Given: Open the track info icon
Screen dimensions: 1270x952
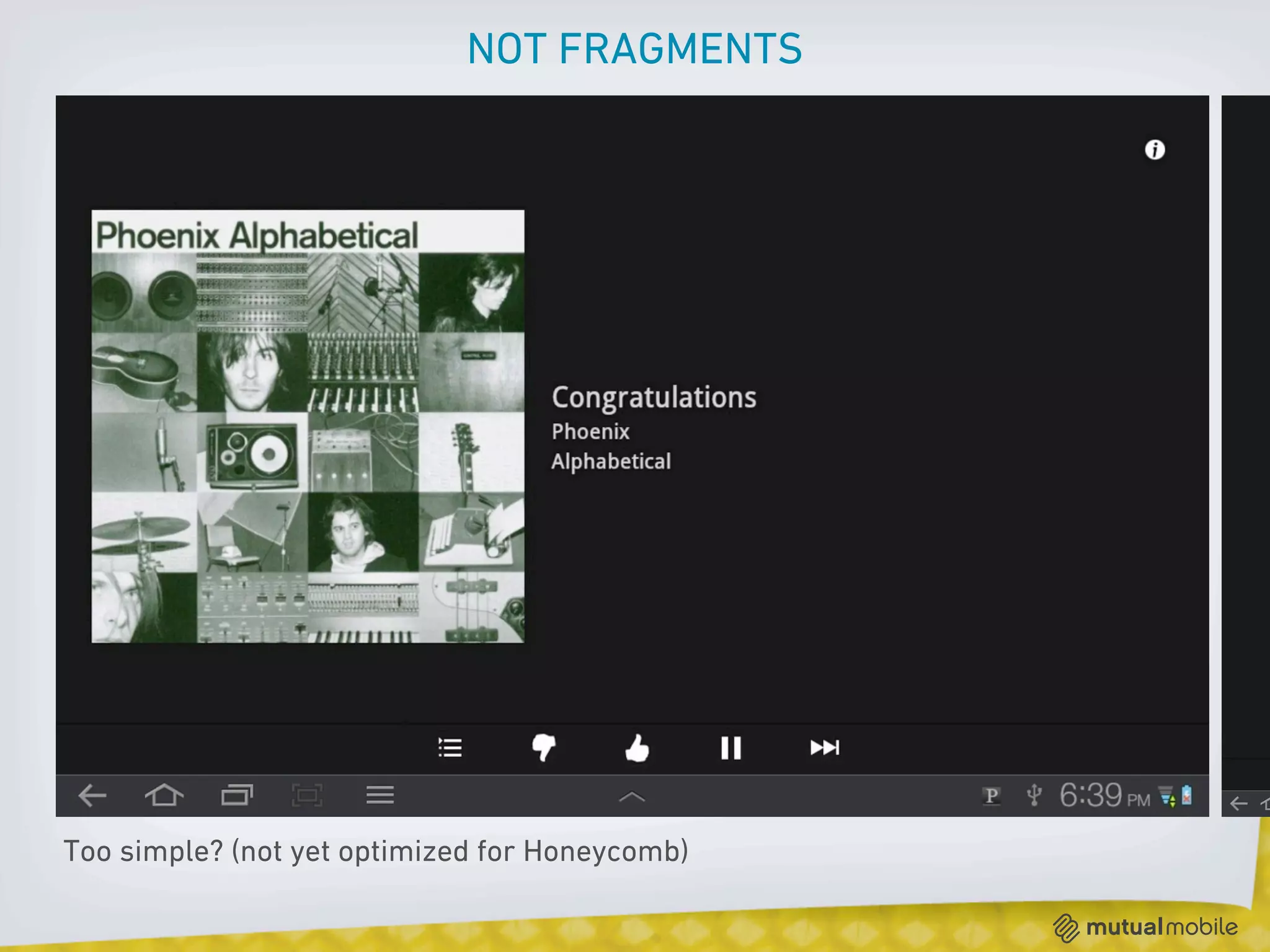Looking at the screenshot, I should [x=1155, y=149].
